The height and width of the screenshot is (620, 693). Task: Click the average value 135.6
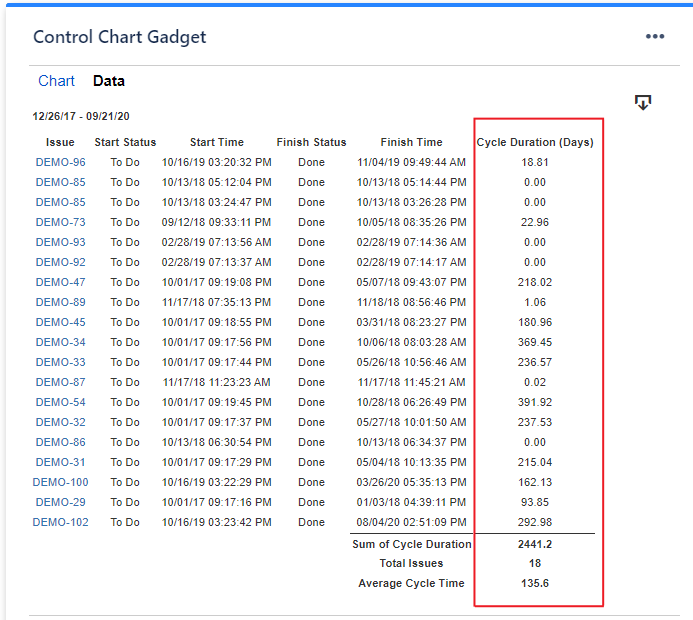[x=535, y=583]
